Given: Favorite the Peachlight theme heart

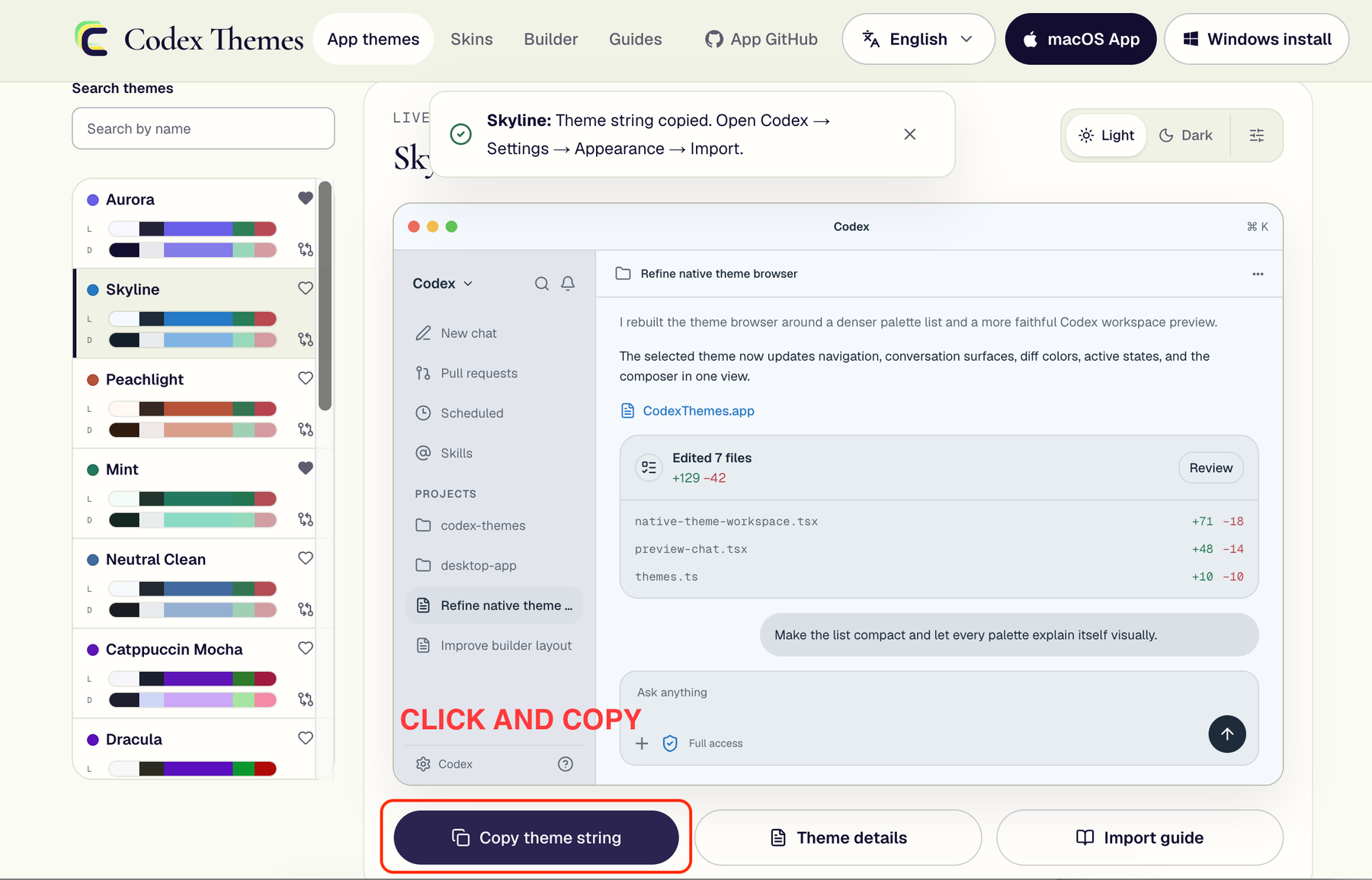Looking at the screenshot, I should [x=306, y=378].
